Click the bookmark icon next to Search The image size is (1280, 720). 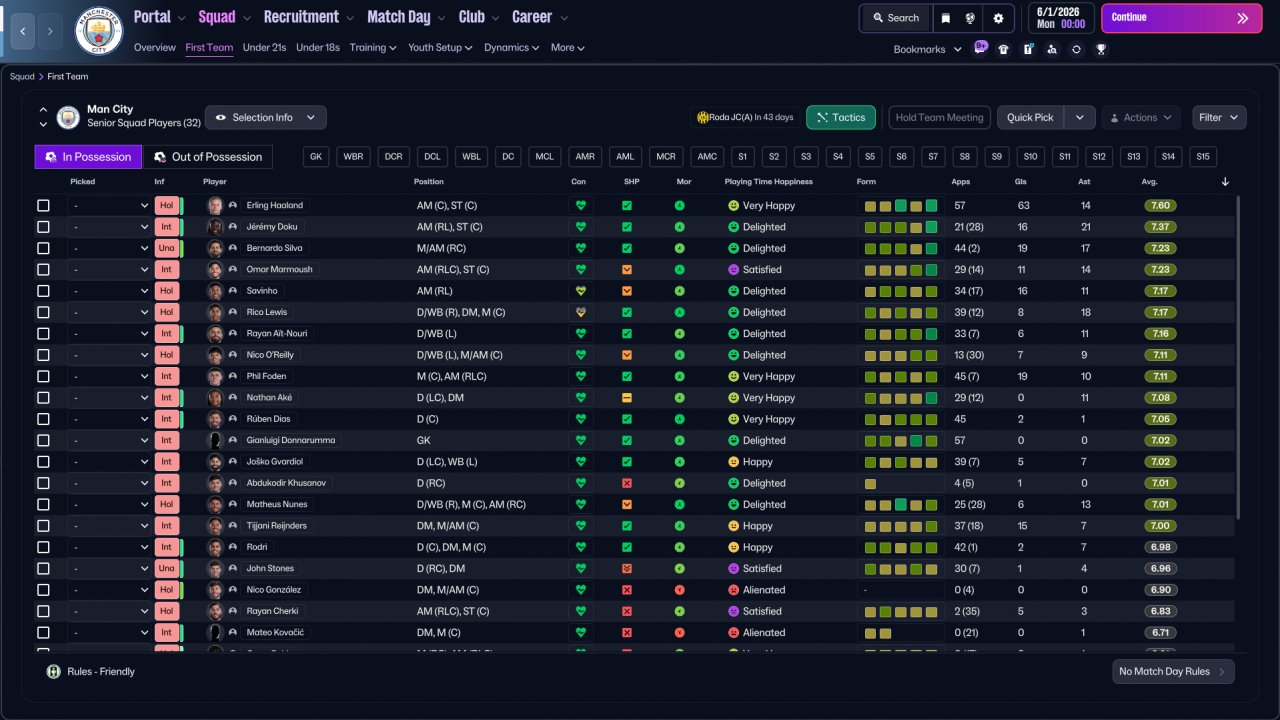[x=945, y=18]
